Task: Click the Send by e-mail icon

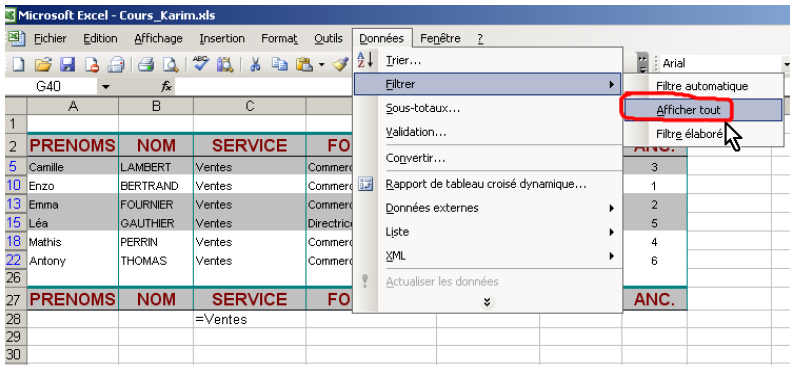Action: coord(116,64)
